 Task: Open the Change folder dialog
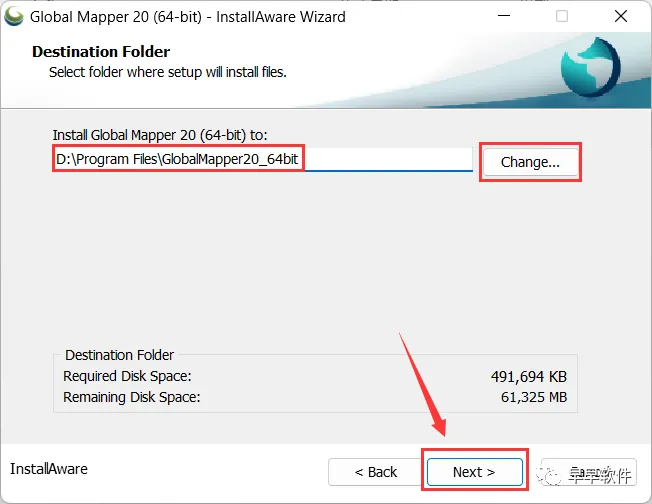530,162
